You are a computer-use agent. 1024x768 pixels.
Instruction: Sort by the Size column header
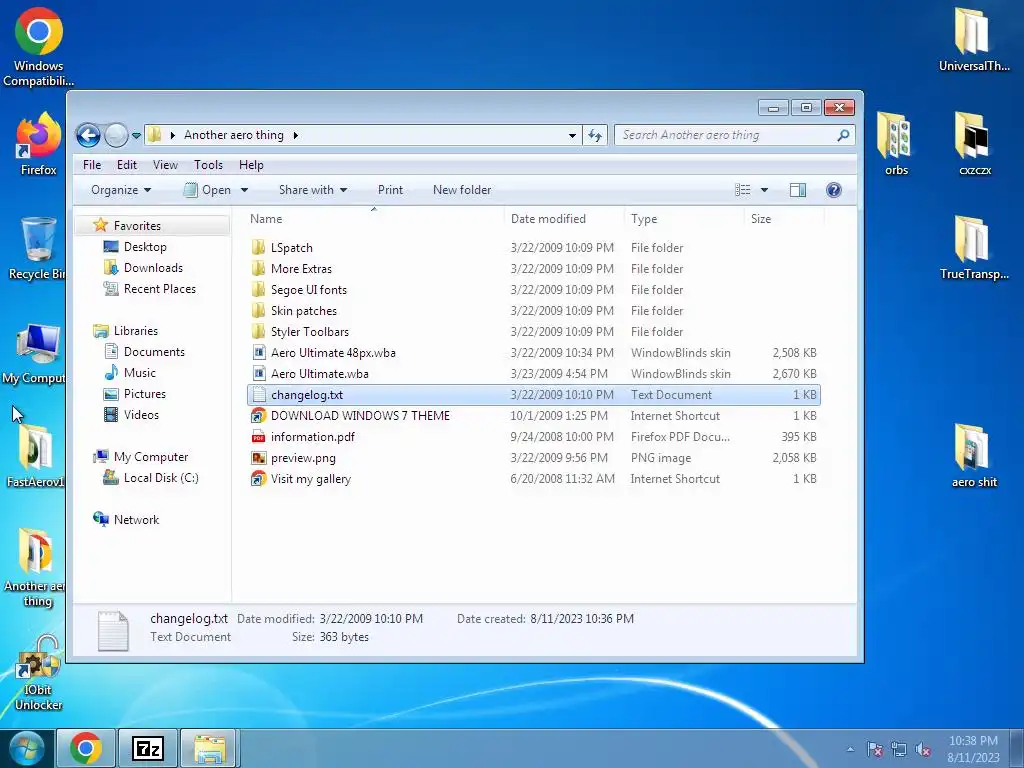click(784, 219)
